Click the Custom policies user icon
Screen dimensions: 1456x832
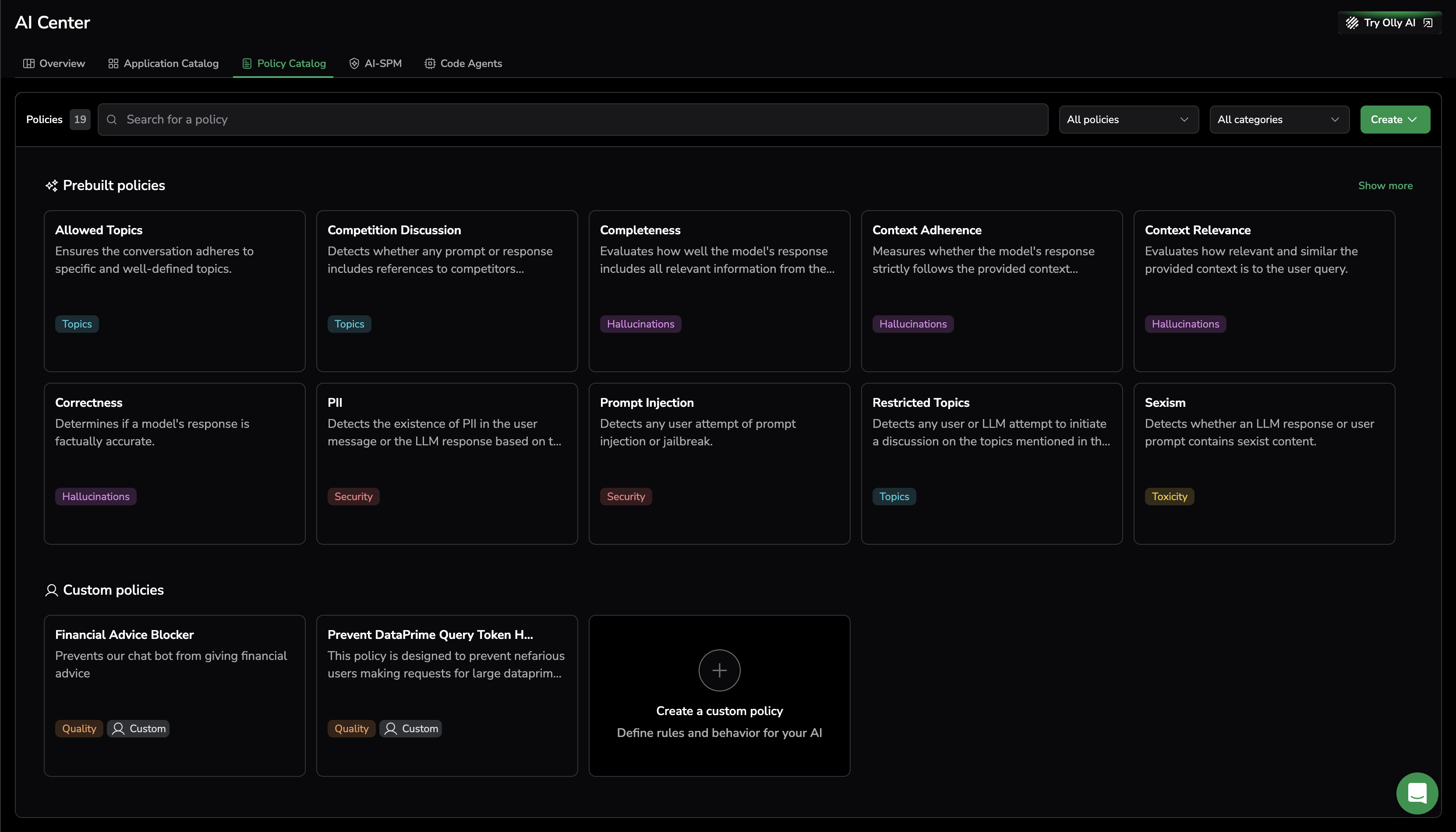[x=51, y=590]
